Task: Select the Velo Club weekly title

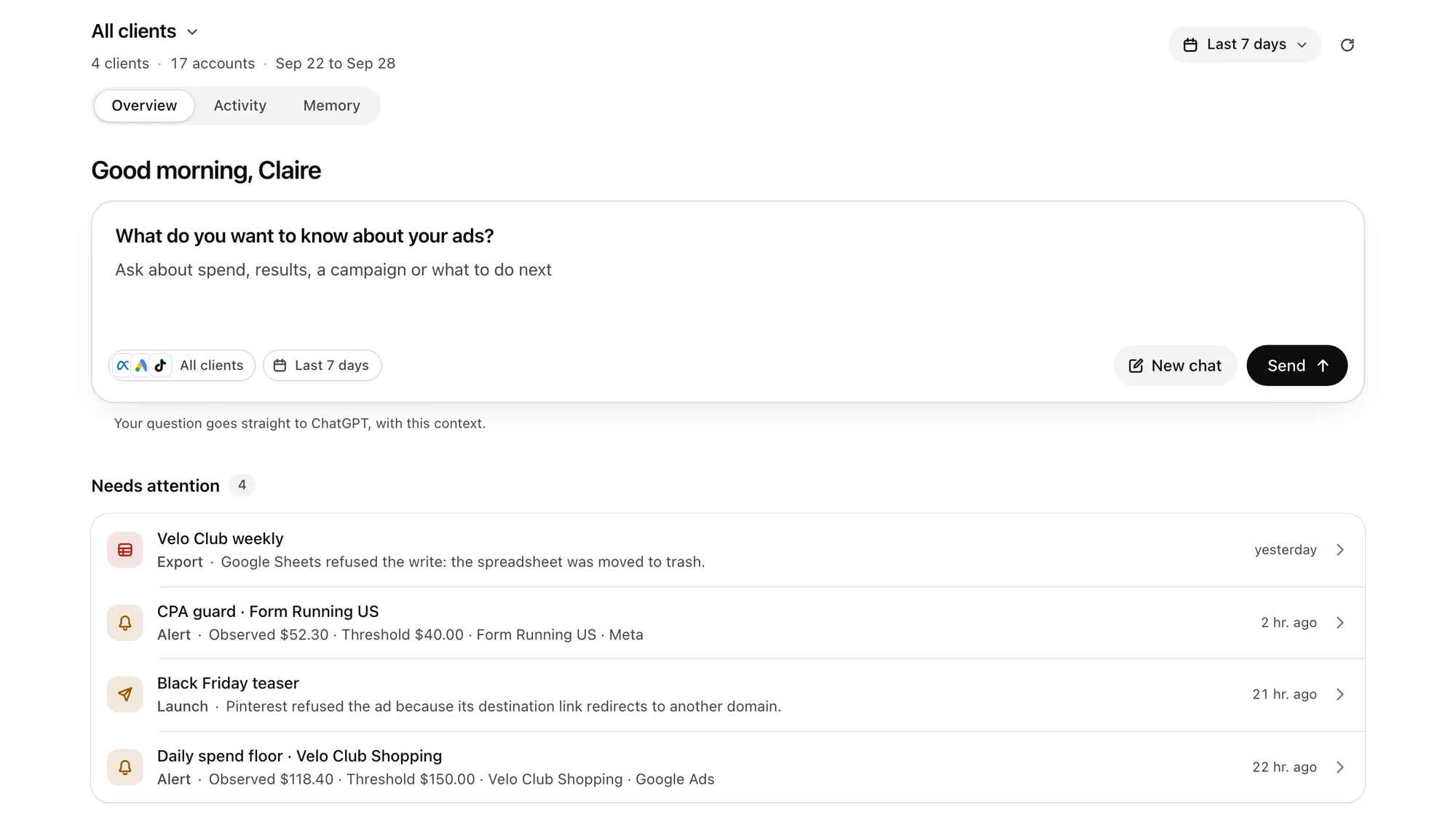Action: [220, 539]
